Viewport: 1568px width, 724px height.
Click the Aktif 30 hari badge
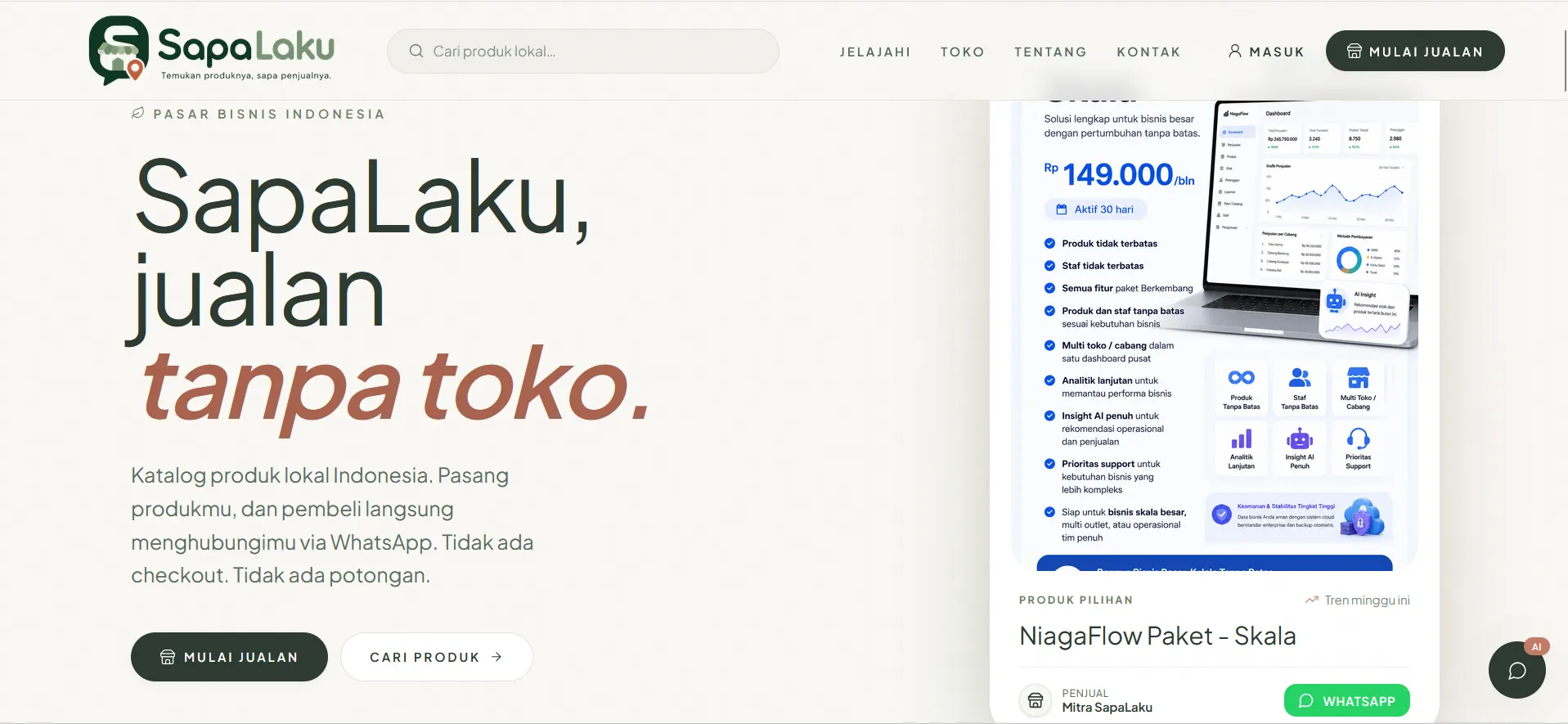pos(1095,209)
